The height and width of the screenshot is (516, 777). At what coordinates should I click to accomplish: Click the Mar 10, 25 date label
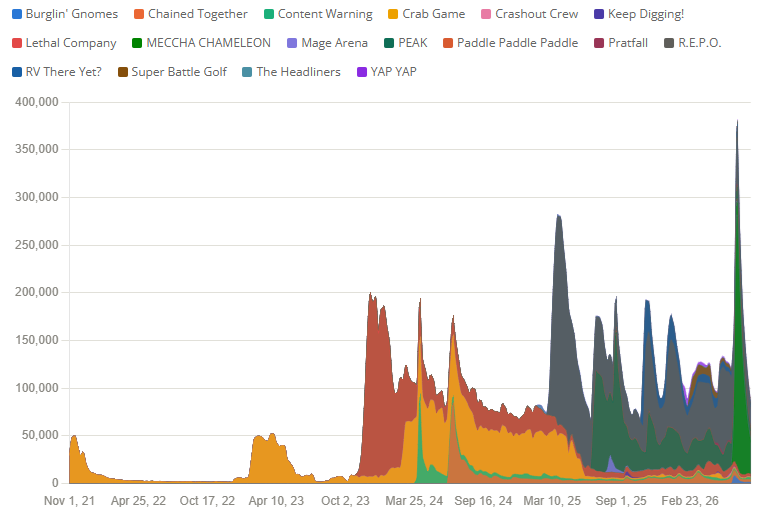[x=552, y=501]
